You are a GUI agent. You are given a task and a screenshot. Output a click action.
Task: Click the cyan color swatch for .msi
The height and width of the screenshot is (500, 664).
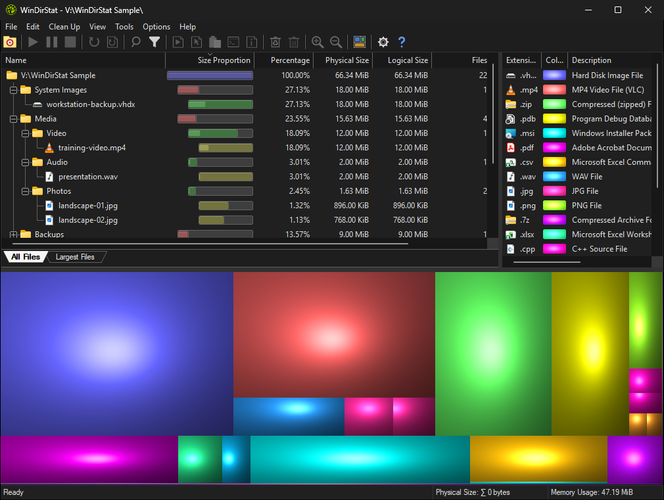tap(554, 133)
